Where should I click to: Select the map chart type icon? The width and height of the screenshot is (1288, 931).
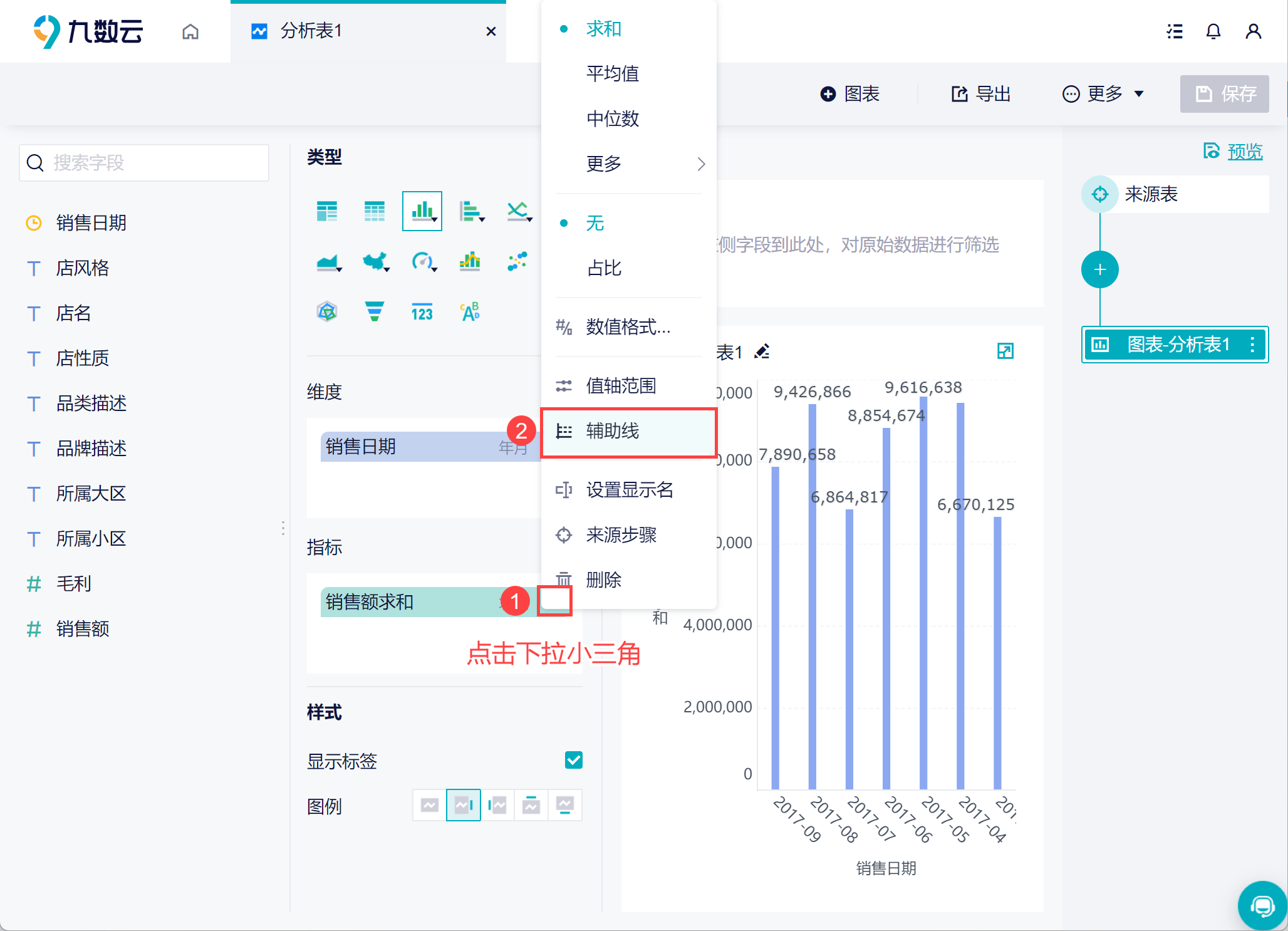(375, 261)
